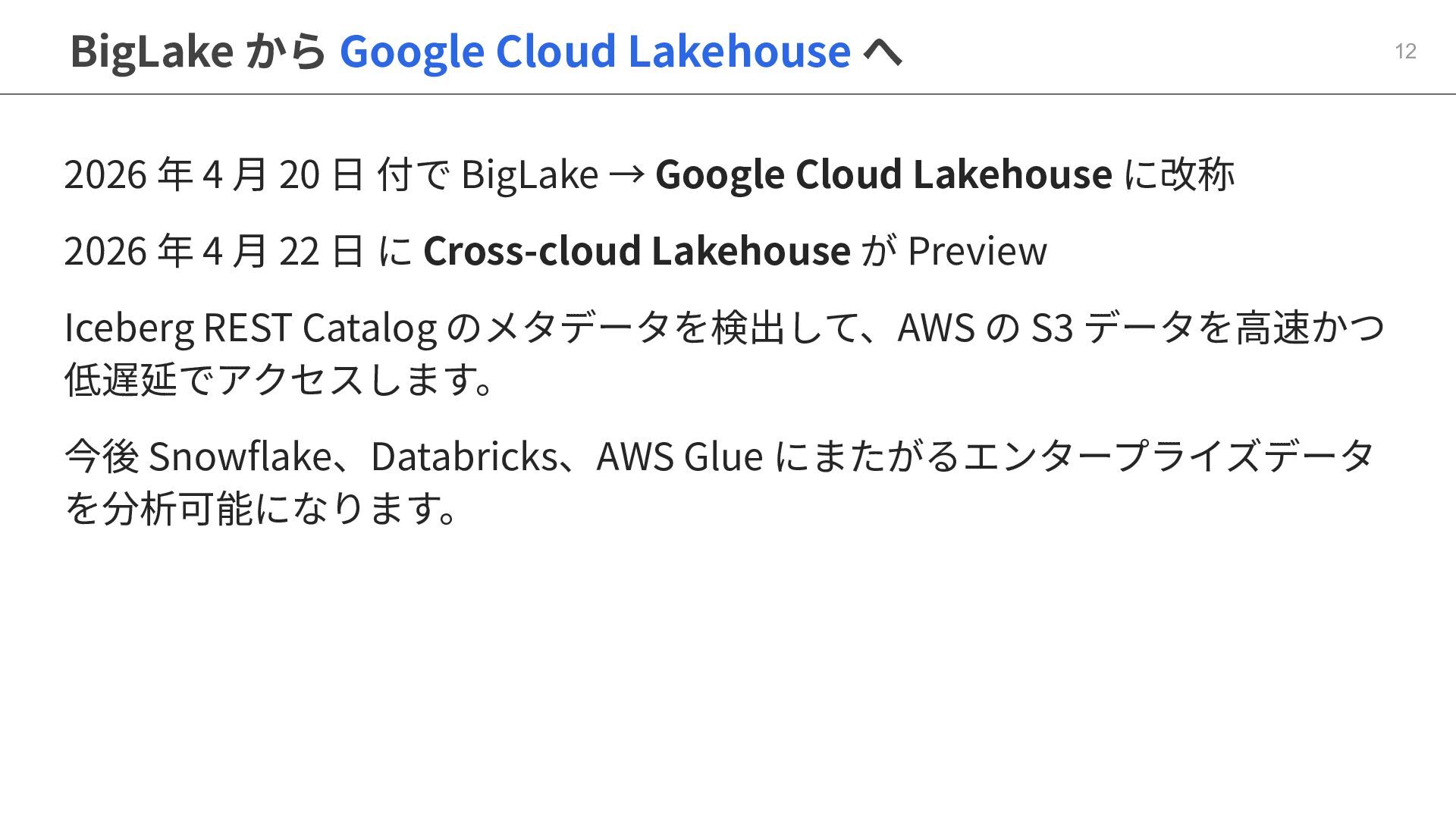Click the へ character ending the title
This screenshot has height=819, width=1456.
pyautogui.click(x=883, y=51)
